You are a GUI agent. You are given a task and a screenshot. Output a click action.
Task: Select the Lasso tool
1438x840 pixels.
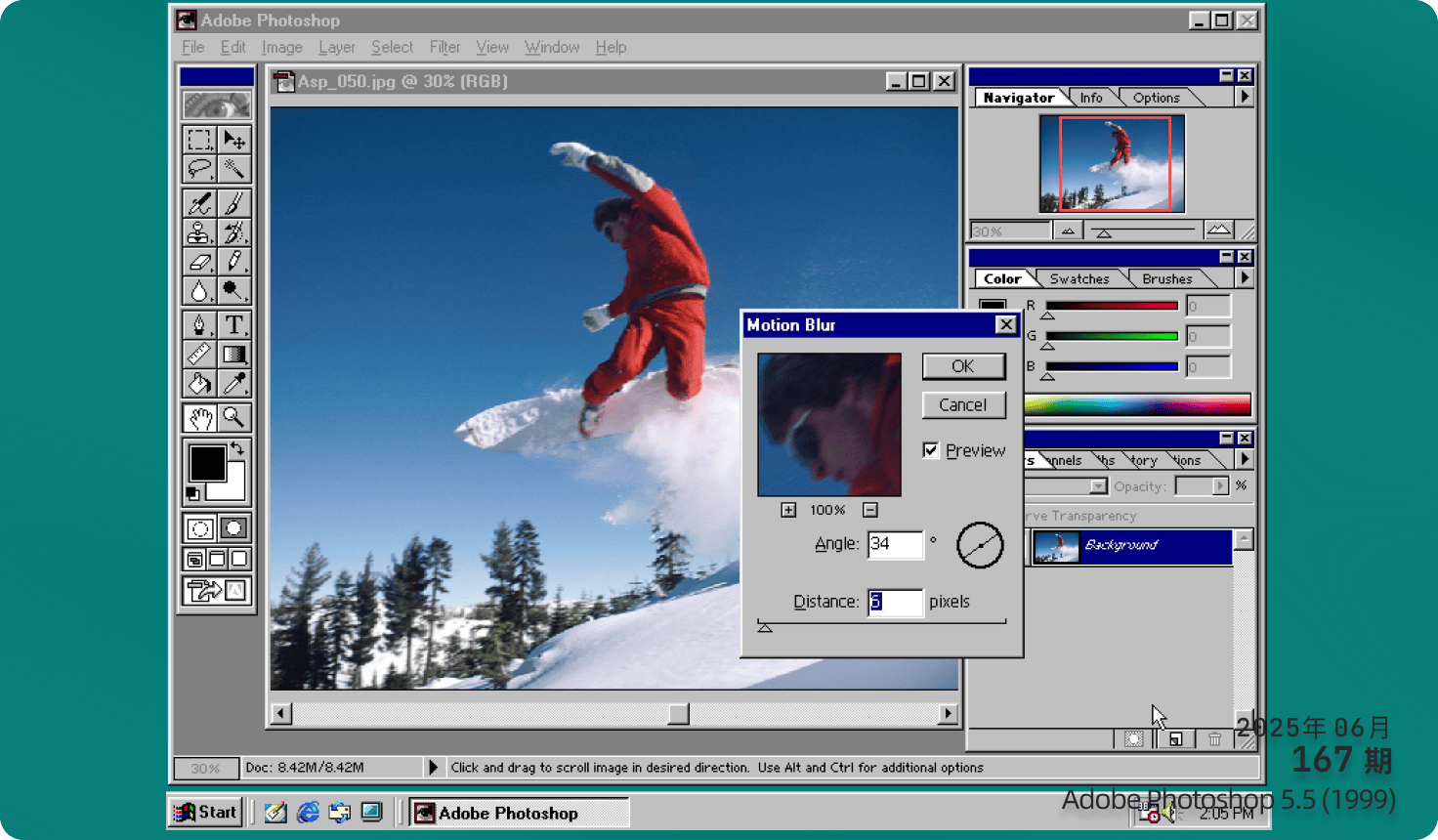pyautogui.click(x=199, y=169)
